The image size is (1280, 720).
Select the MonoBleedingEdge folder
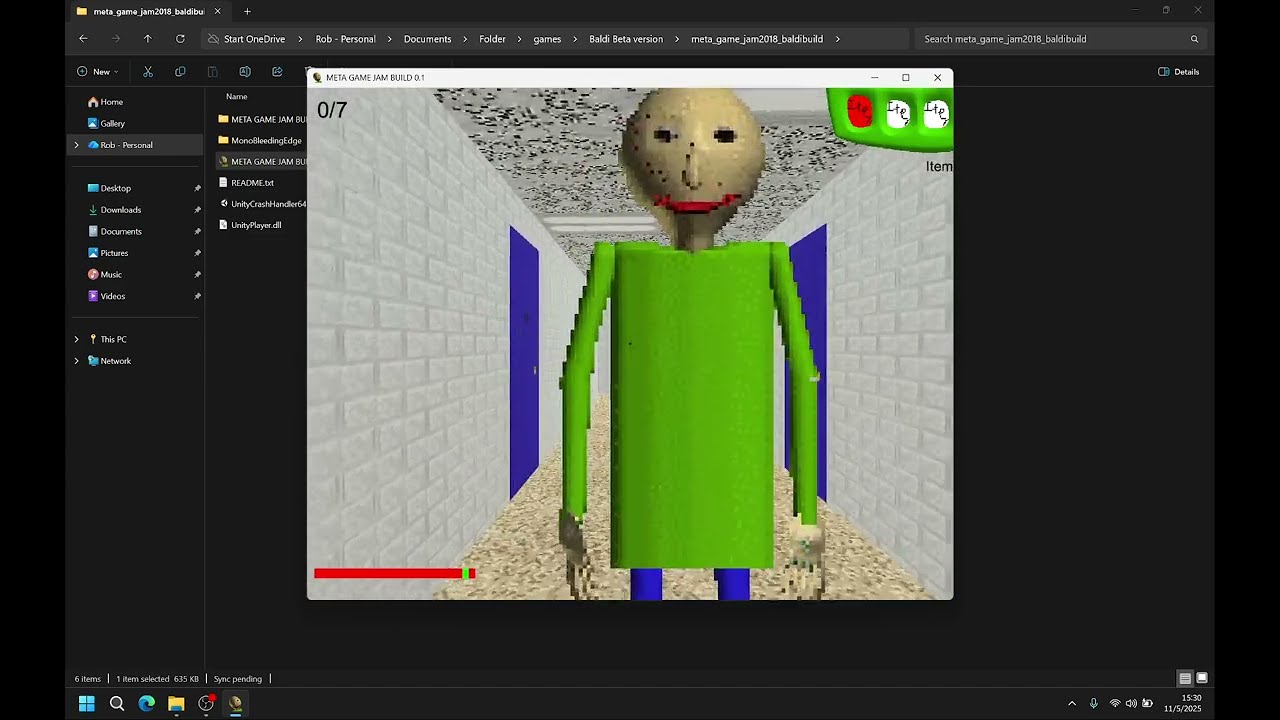[260, 140]
